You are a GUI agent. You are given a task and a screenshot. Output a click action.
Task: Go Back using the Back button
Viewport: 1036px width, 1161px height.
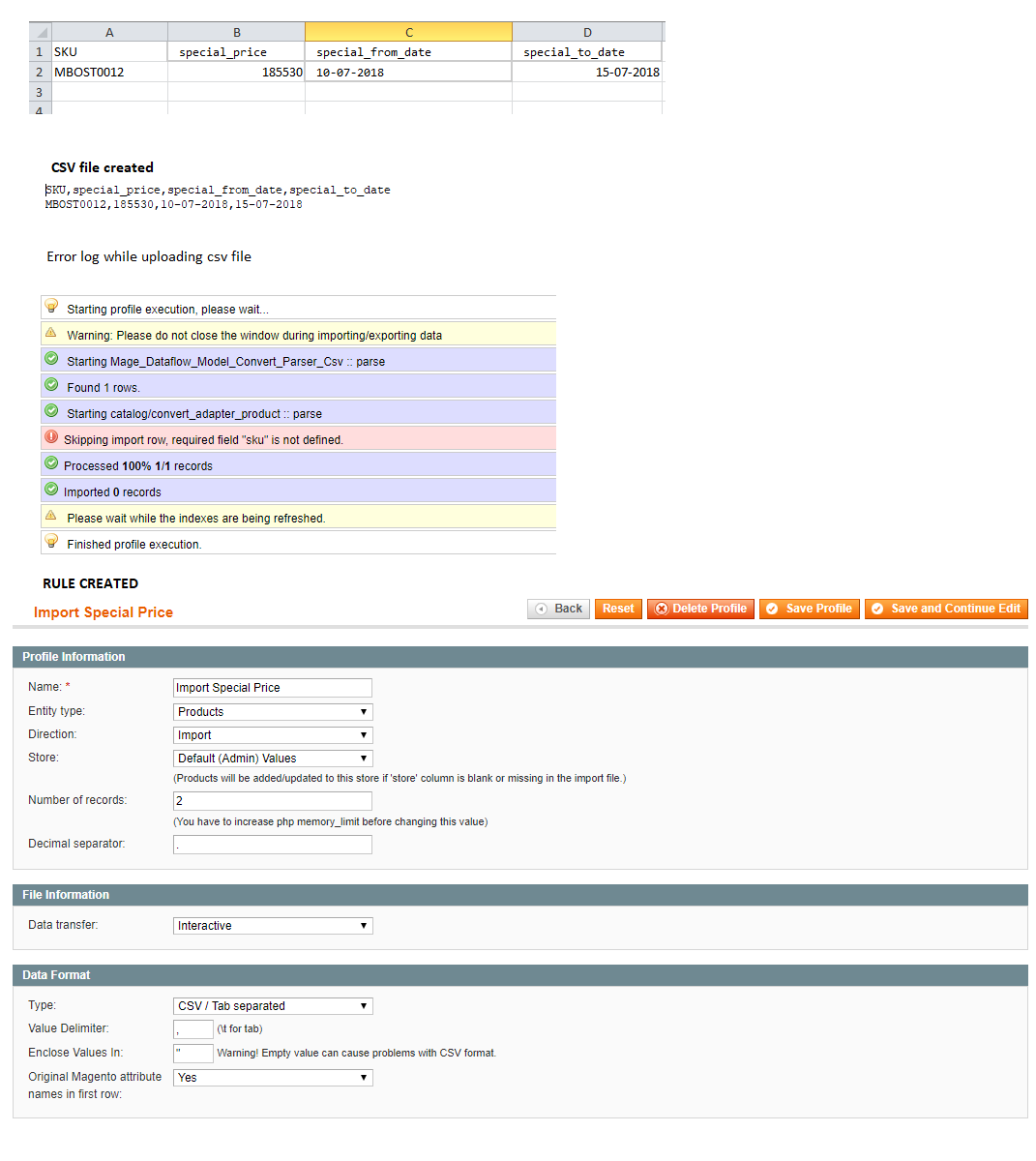pos(558,609)
